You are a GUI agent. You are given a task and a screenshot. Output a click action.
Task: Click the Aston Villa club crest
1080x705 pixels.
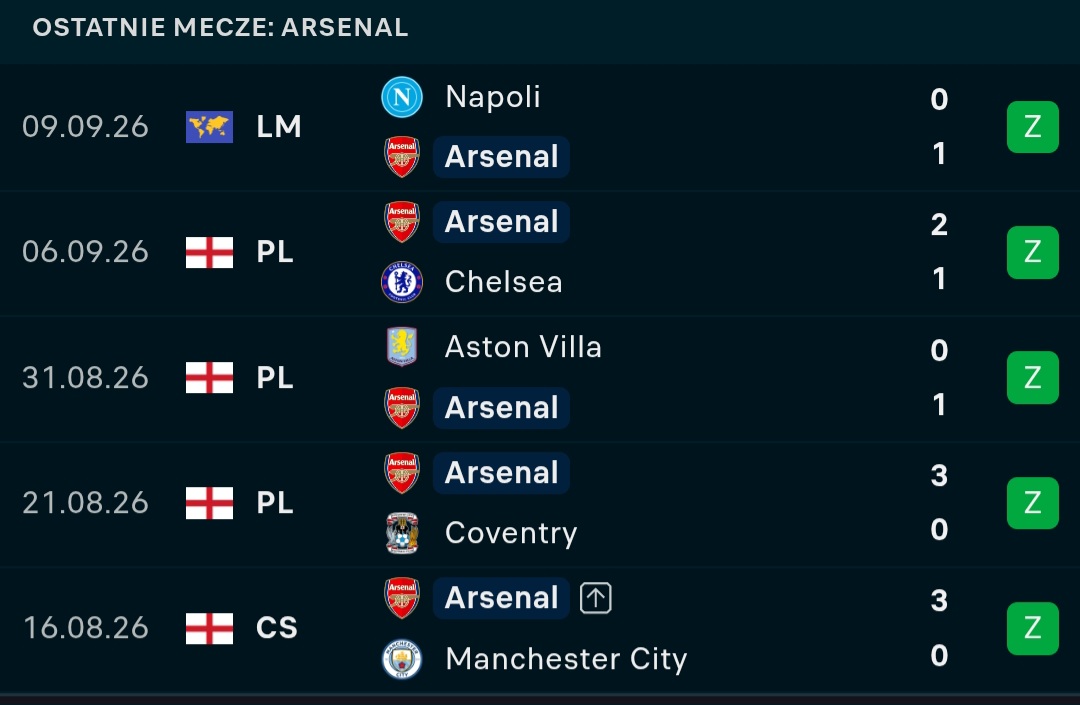[x=402, y=346]
